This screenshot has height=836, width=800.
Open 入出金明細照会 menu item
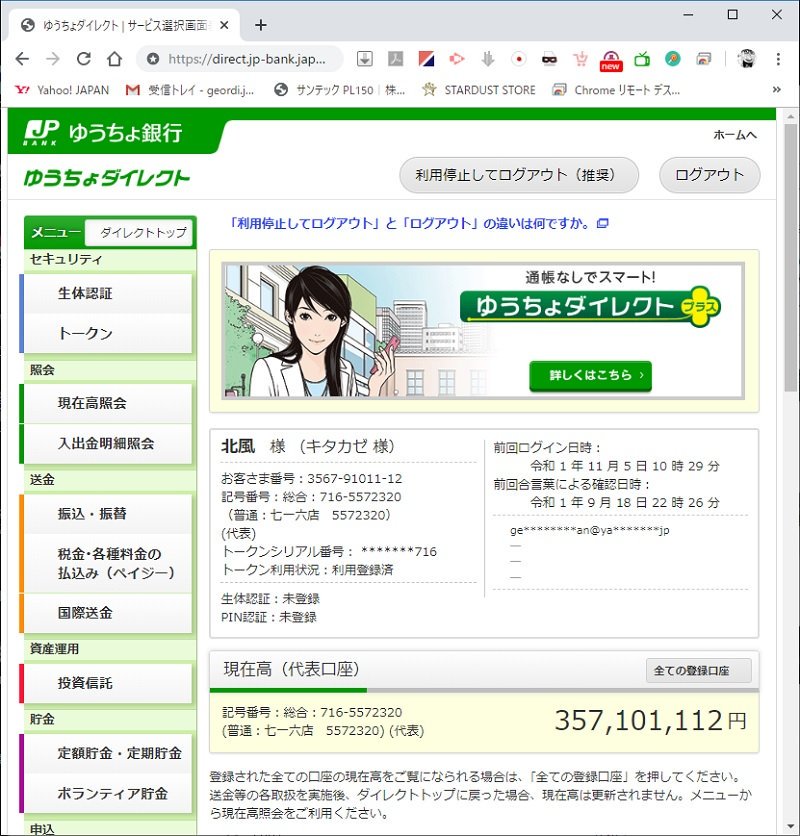107,444
